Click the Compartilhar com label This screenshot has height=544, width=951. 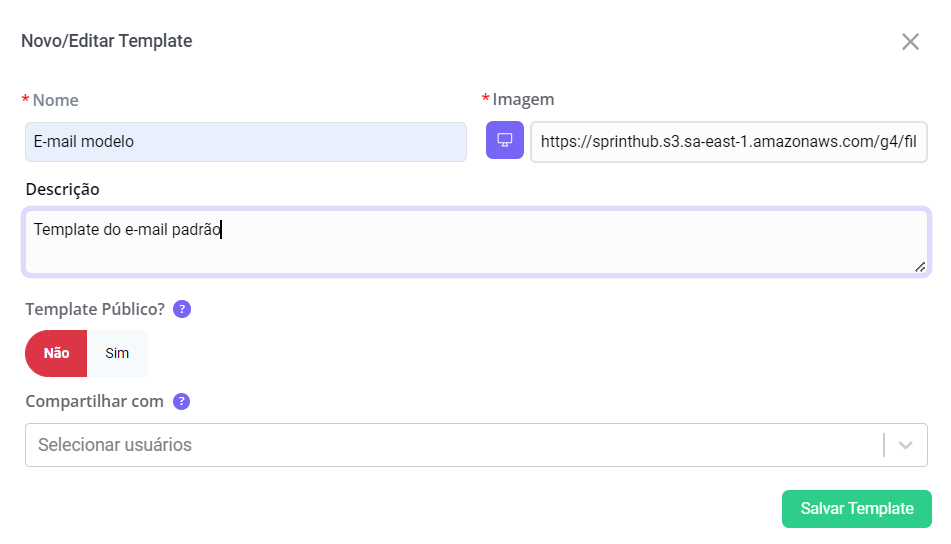tap(94, 402)
